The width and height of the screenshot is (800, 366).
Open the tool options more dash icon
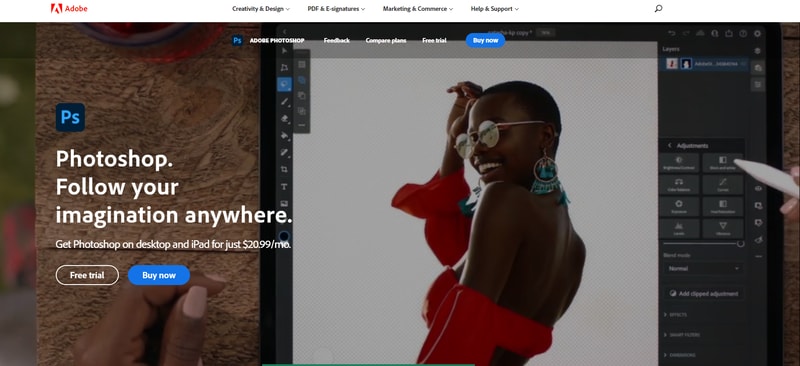coord(302,125)
